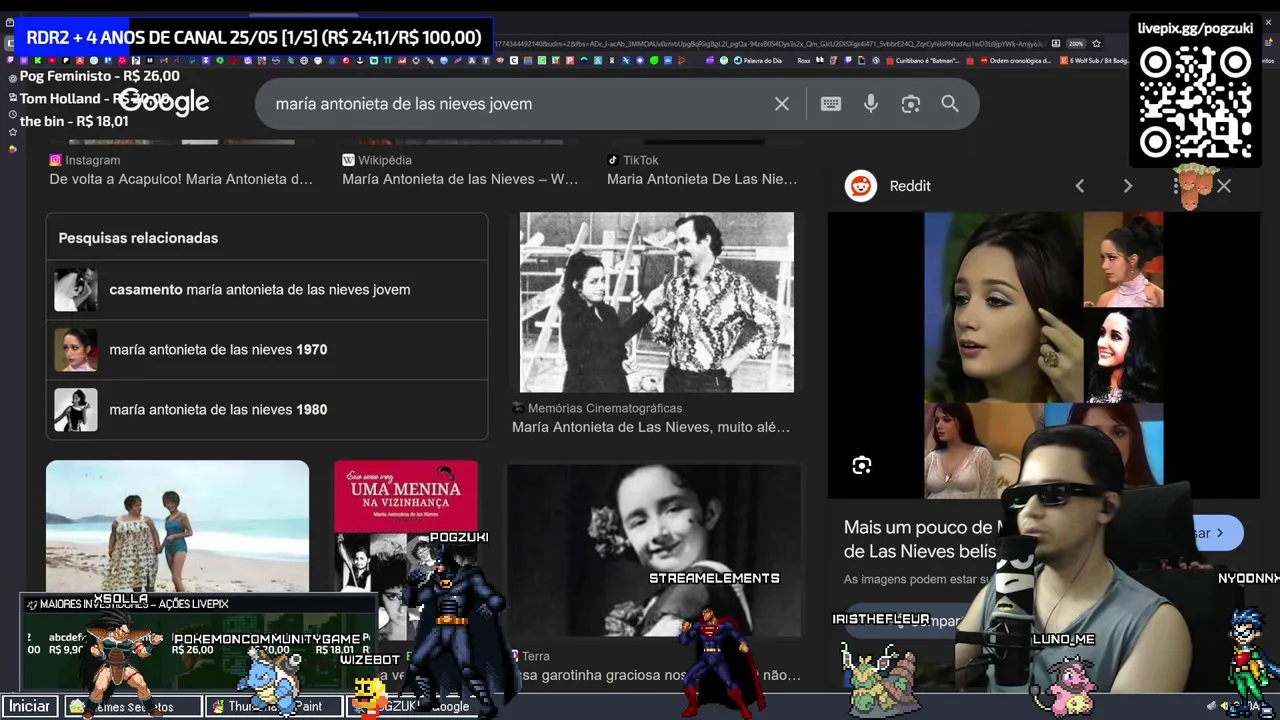
Task: Bookmark this page with the star icon
Action: pyautogui.click(x=1096, y=44)
